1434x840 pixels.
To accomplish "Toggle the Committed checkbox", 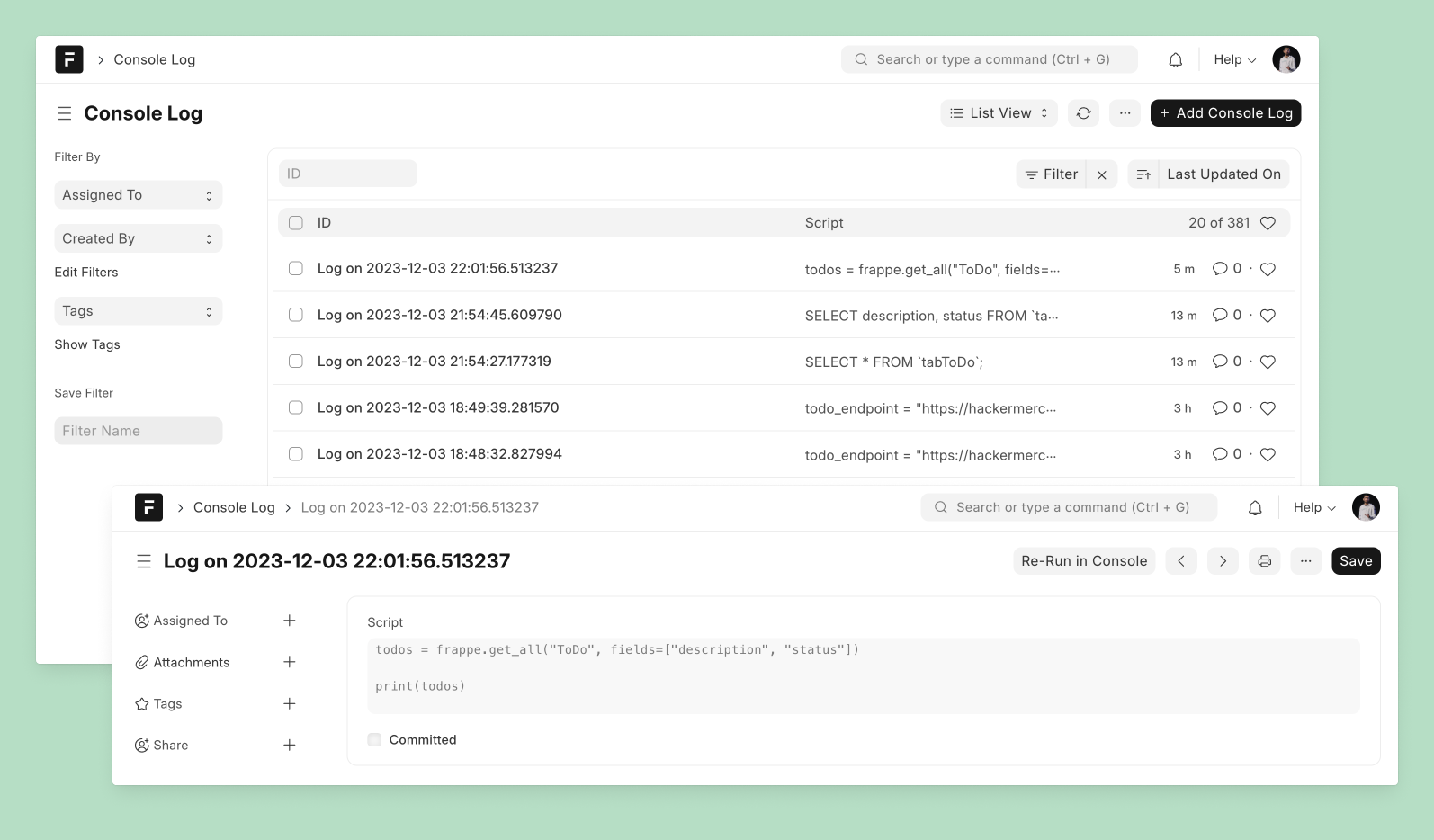I will click(x=374, y=739).
